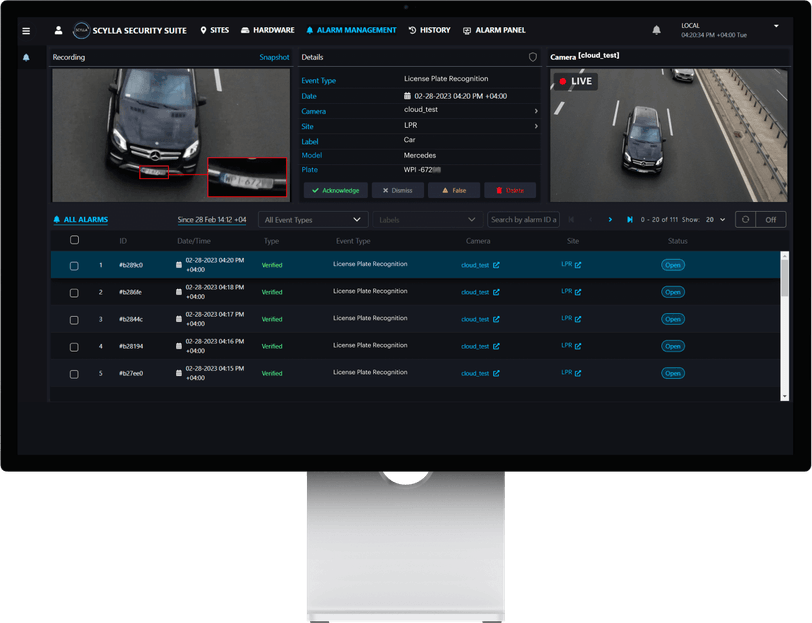Click the LIVE recording indicator

click(576, 81)
